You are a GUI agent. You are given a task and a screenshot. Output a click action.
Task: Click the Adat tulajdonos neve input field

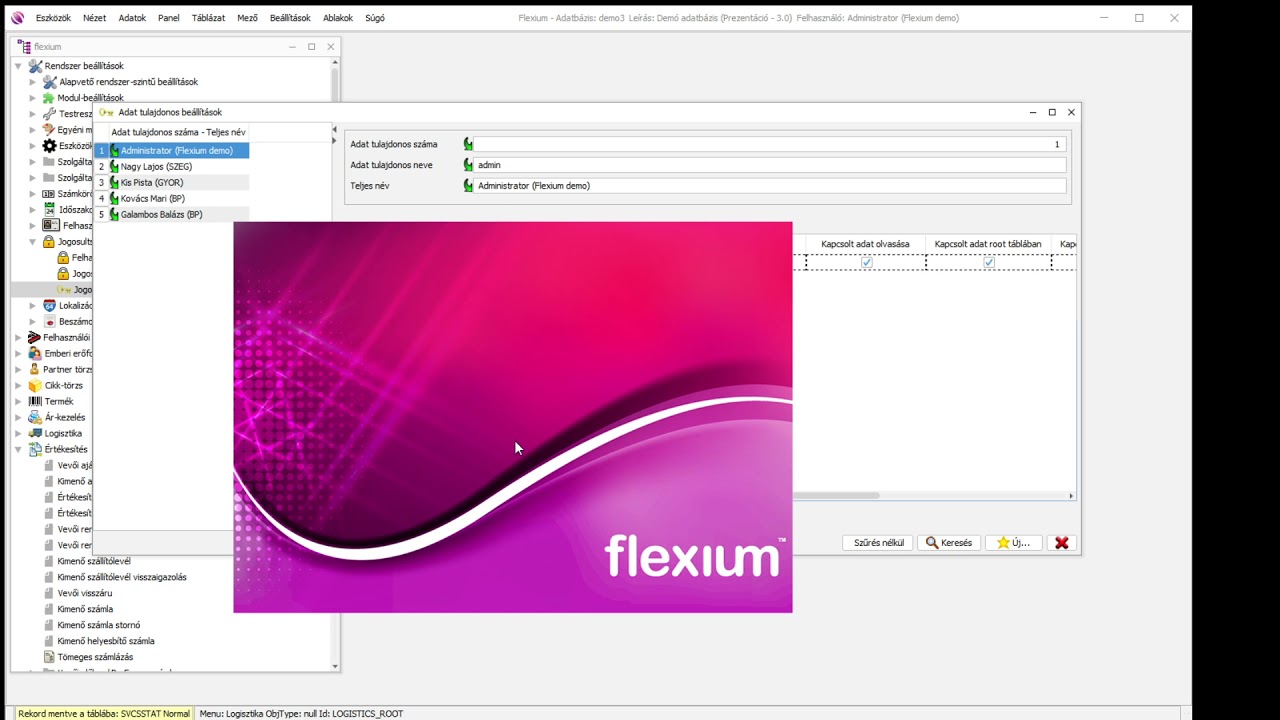(770, 165)
